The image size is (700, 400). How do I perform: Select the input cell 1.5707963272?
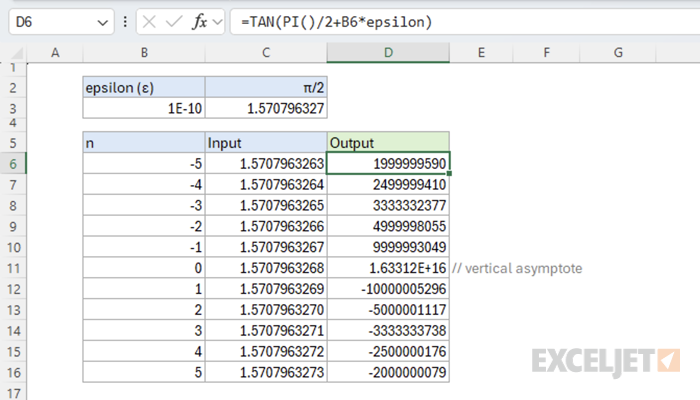pos(266,351)
